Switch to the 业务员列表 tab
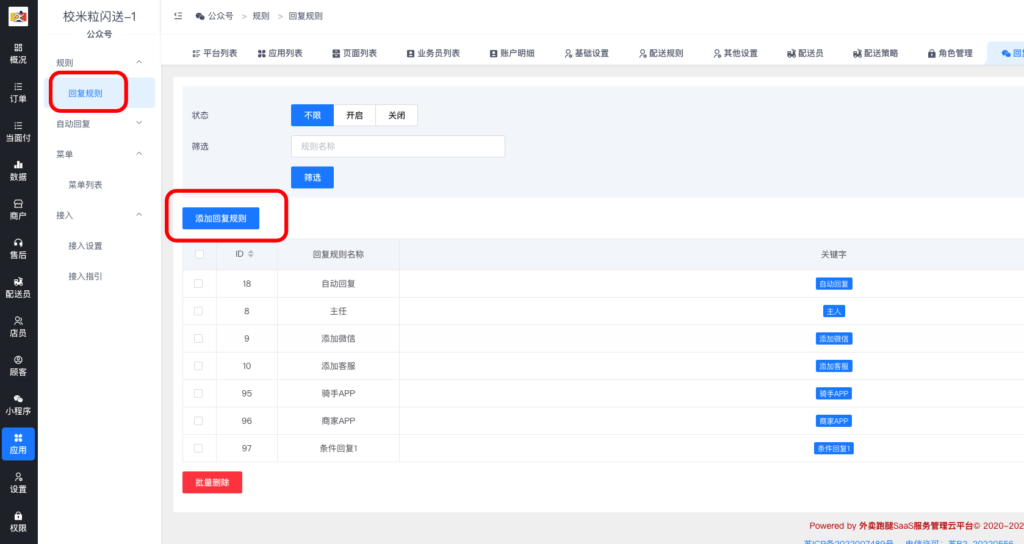Screen dimensions: 1024x544 (434, 54)
